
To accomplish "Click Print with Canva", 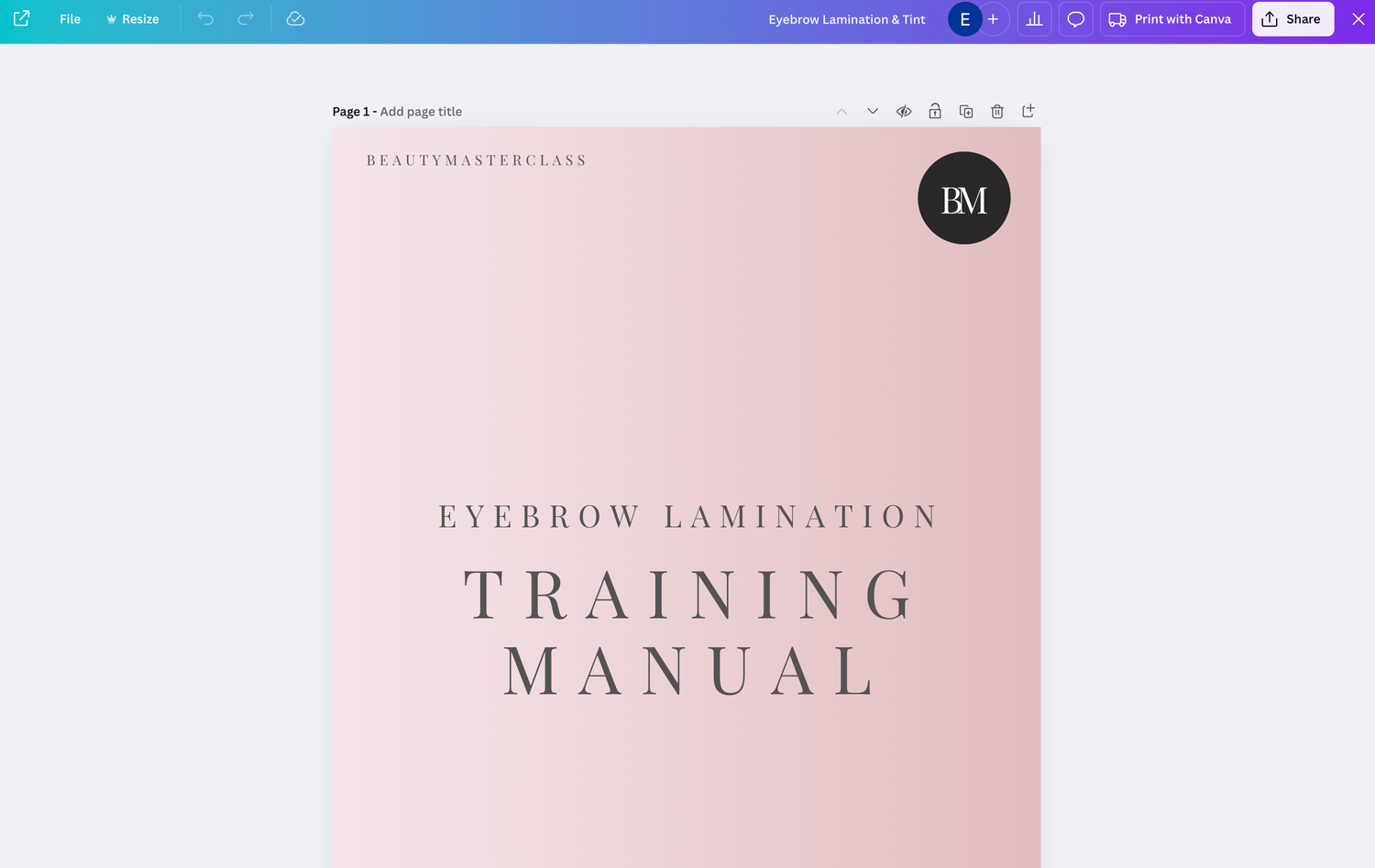I will 1171,19.
